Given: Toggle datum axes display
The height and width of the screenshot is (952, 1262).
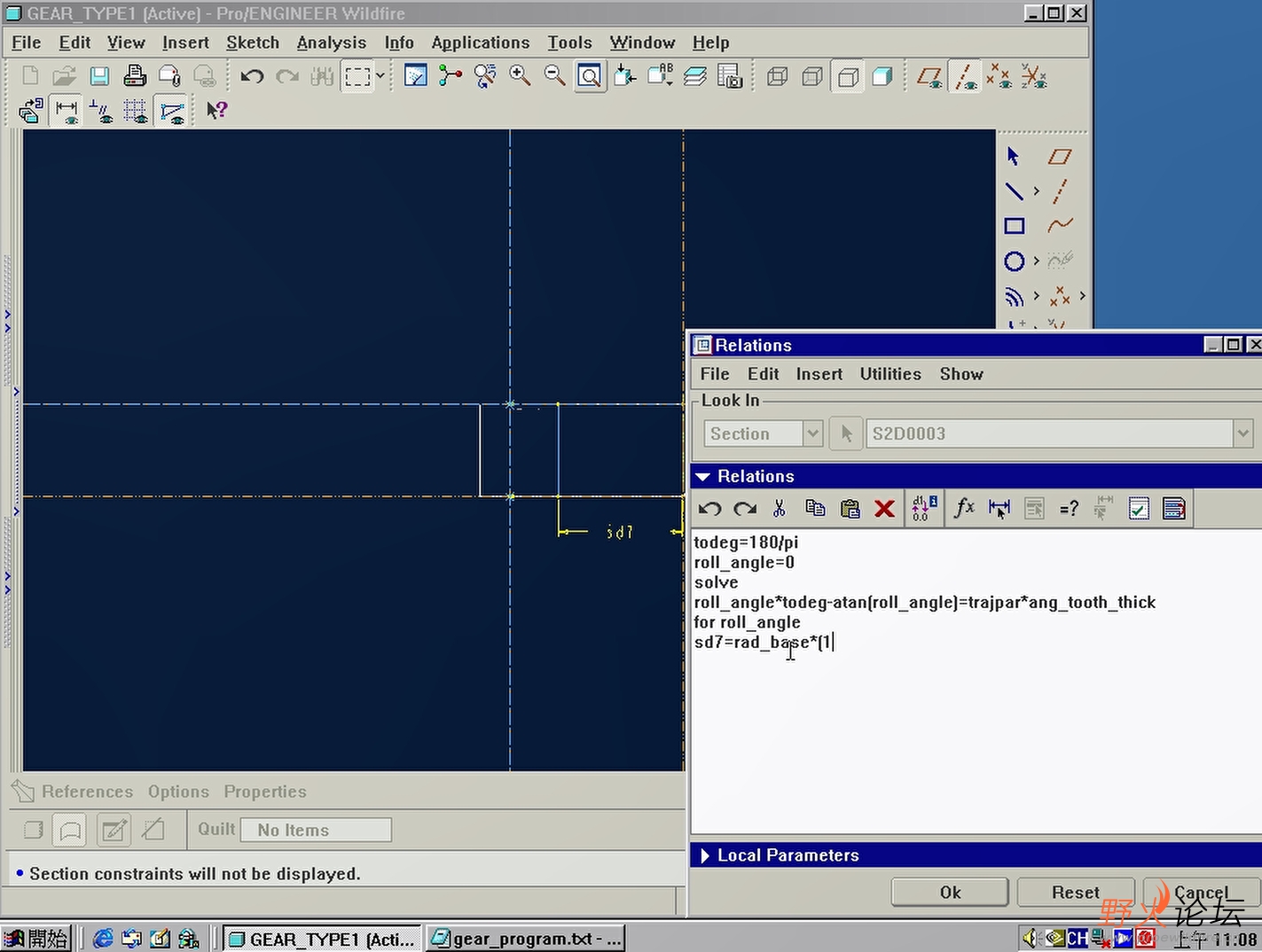Looking at the screenshot, I should point(964,76).
